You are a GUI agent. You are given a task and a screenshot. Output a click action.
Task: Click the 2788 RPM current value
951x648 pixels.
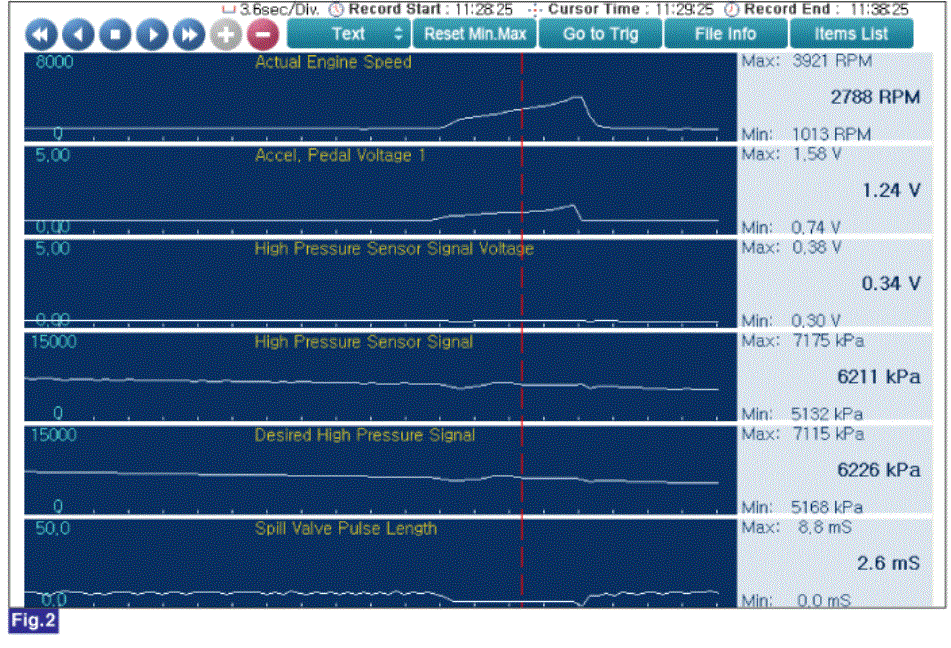[x=875, y=97]
